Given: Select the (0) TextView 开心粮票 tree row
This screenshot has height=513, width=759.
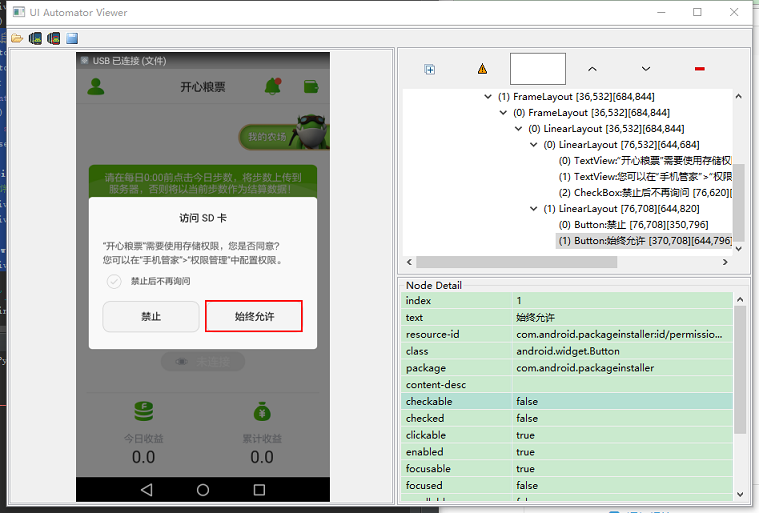Looking at the screenshot, I should click(645, 161).
